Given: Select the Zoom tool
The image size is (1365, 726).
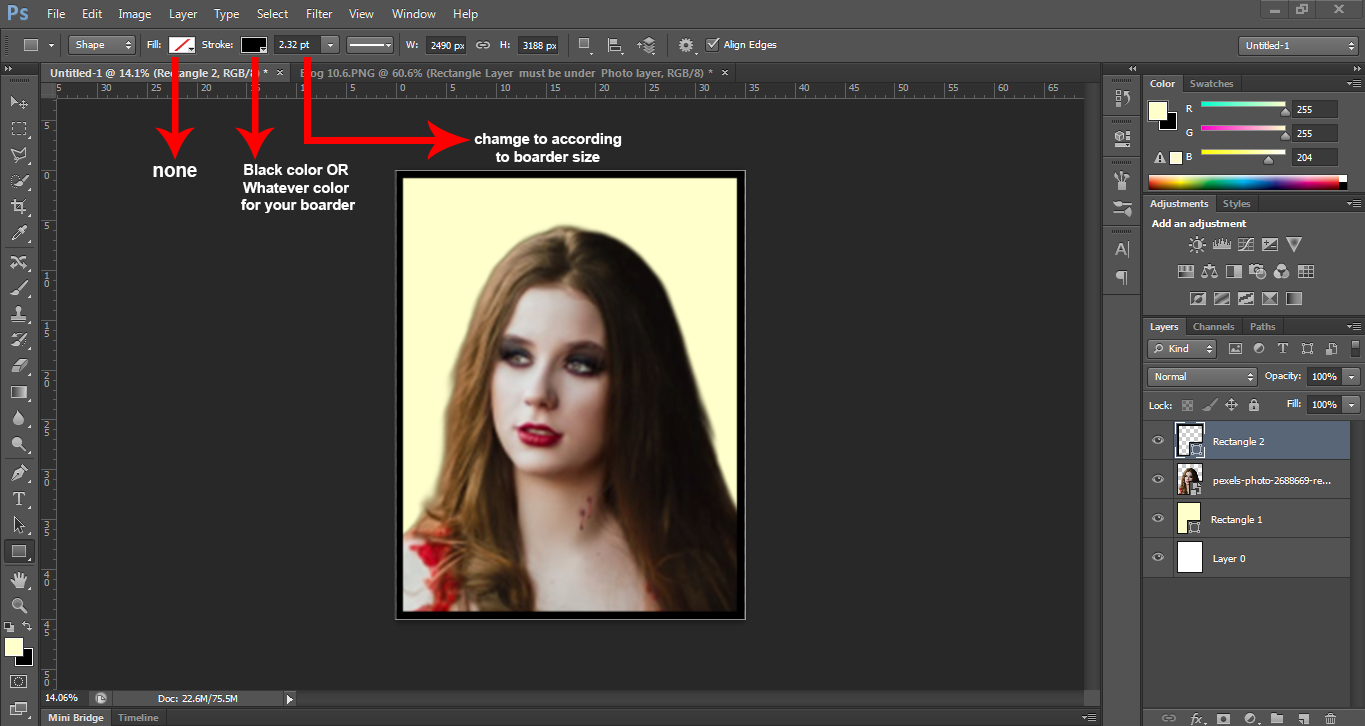Looking at the screenshot, I should (18, 605).
